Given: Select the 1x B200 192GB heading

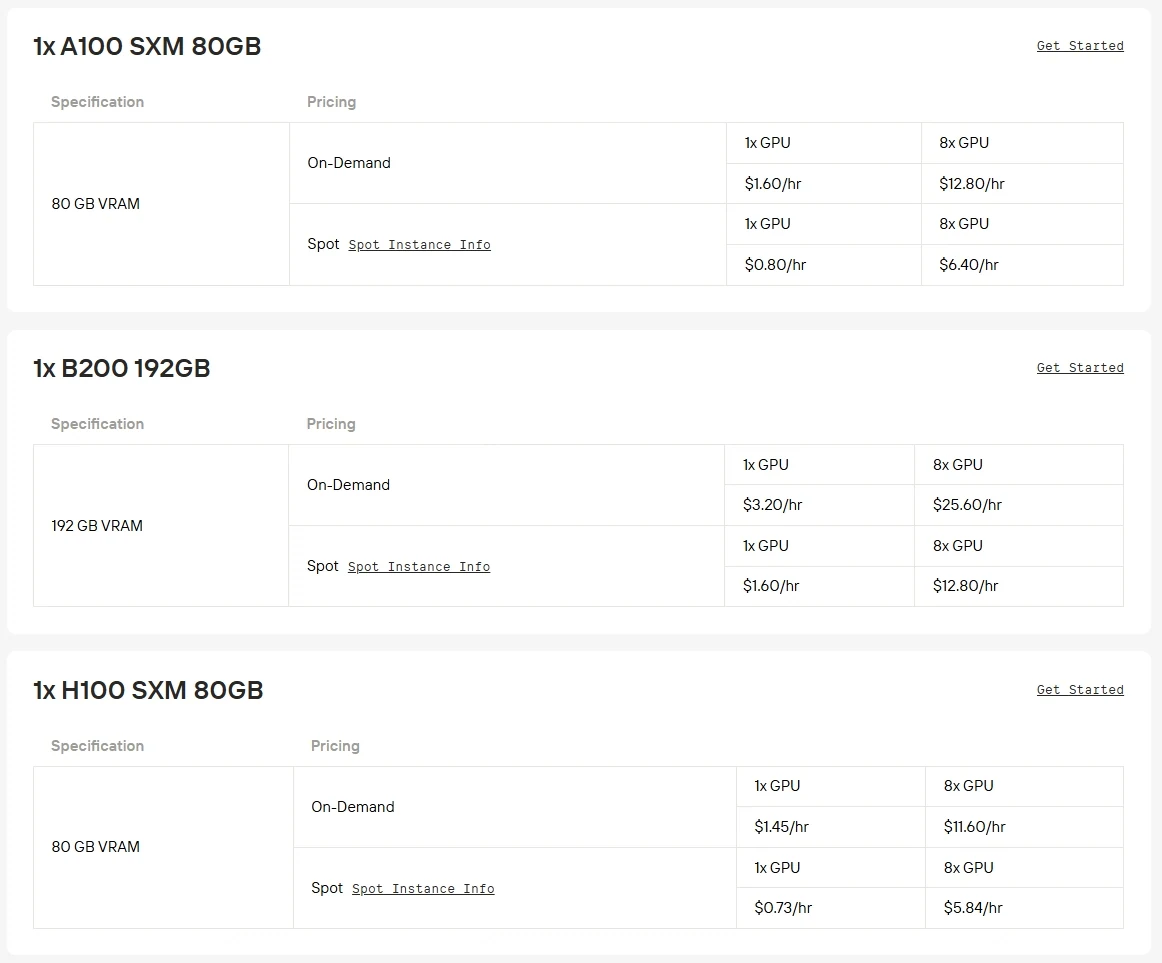Looking at the screenshot, I should tap(122, 368).
